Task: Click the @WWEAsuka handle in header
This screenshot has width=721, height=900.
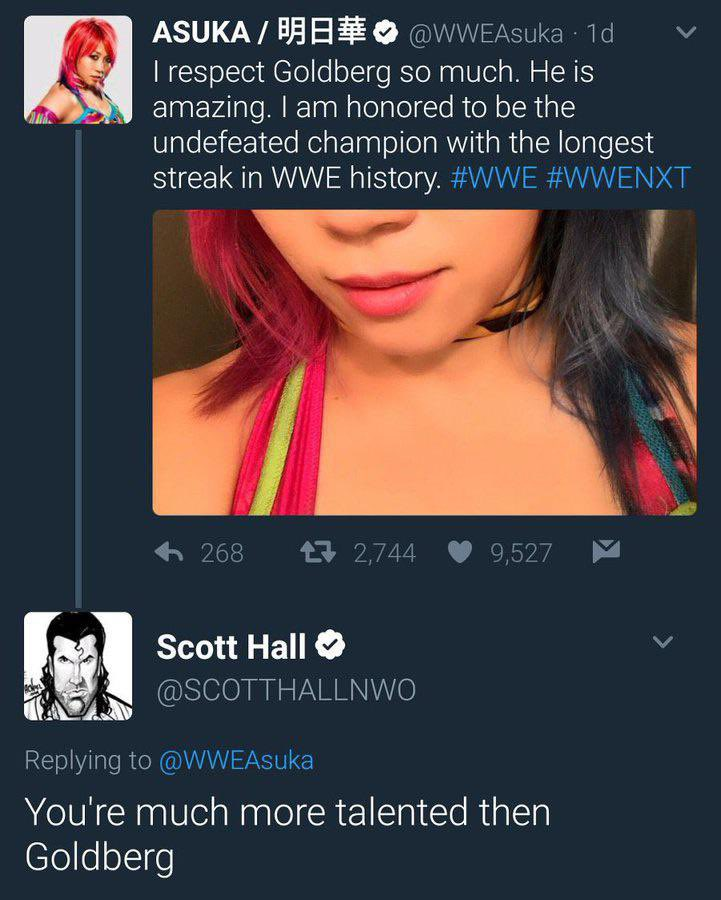Action: (486, 33)
